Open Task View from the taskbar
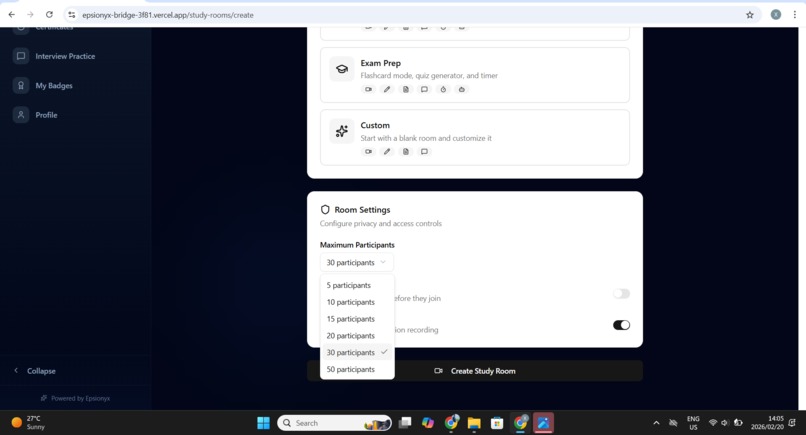The image size is (806, 435). pos(405,423)
